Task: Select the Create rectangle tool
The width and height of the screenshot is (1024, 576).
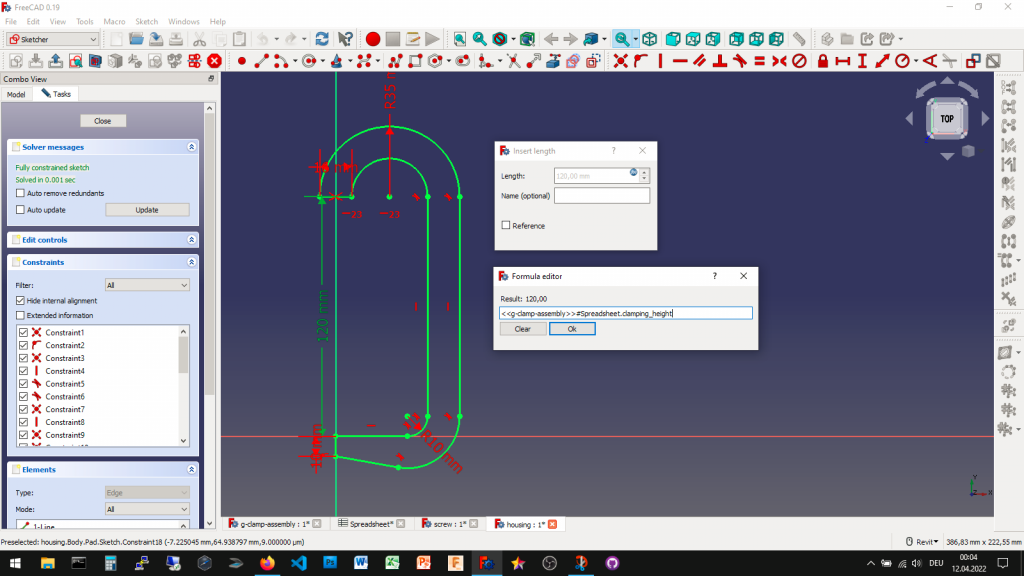Action: click(x=415, y=61)
